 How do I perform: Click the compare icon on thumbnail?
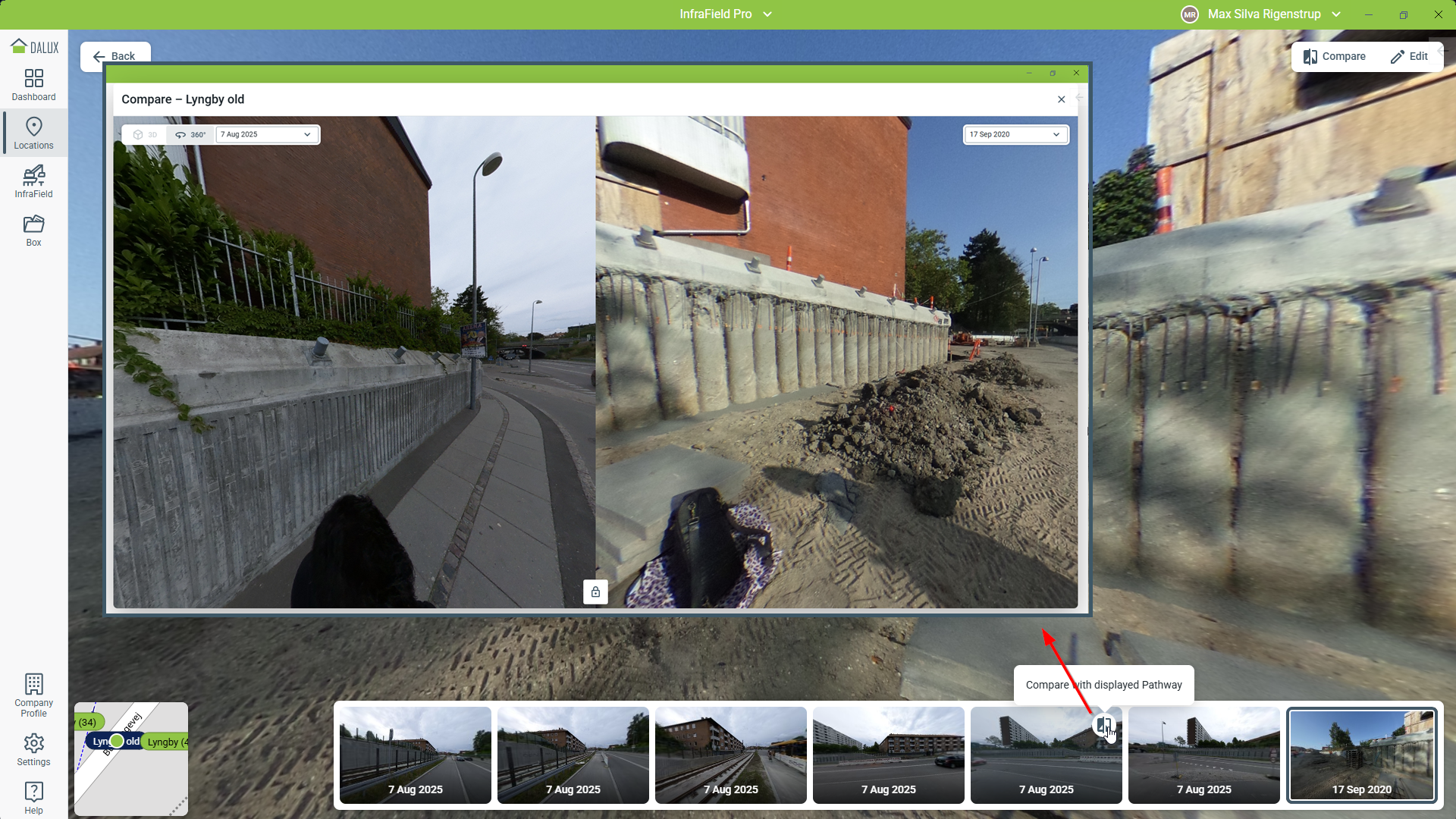1103,726
